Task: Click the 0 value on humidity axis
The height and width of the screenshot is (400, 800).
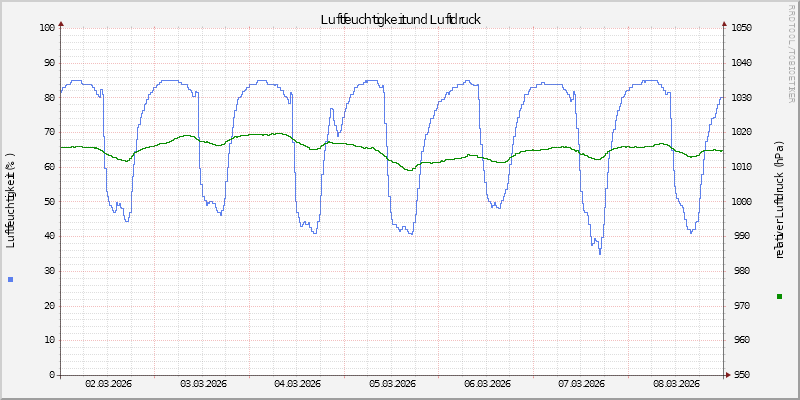Action: 52,375
